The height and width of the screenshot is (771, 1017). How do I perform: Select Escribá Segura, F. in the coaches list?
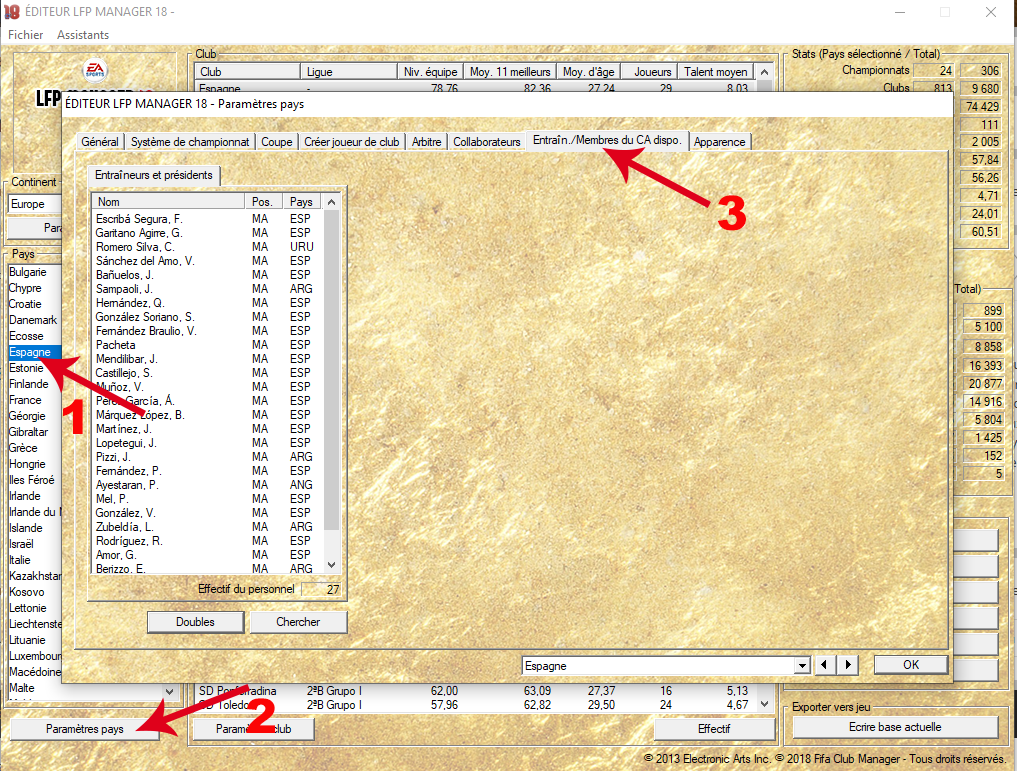[x=208, y=219]
